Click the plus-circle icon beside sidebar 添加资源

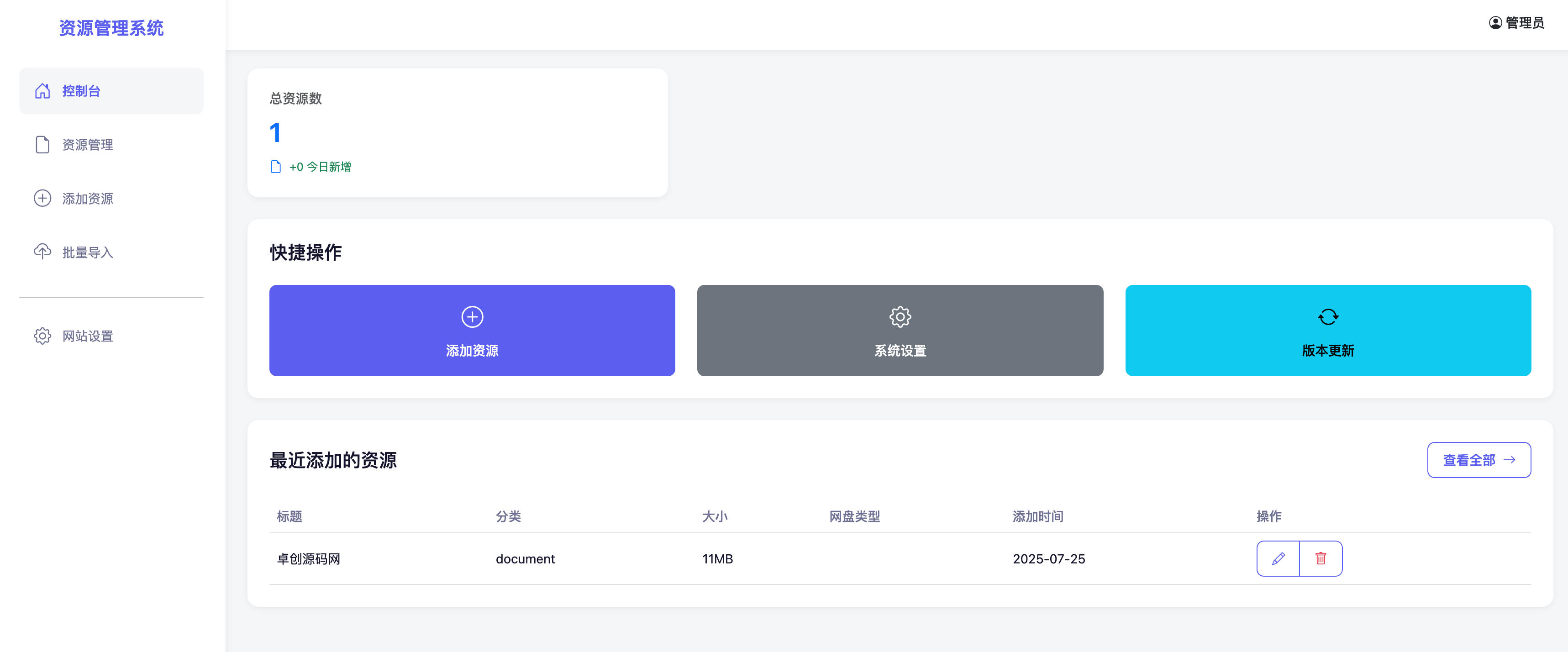(42, 199)
